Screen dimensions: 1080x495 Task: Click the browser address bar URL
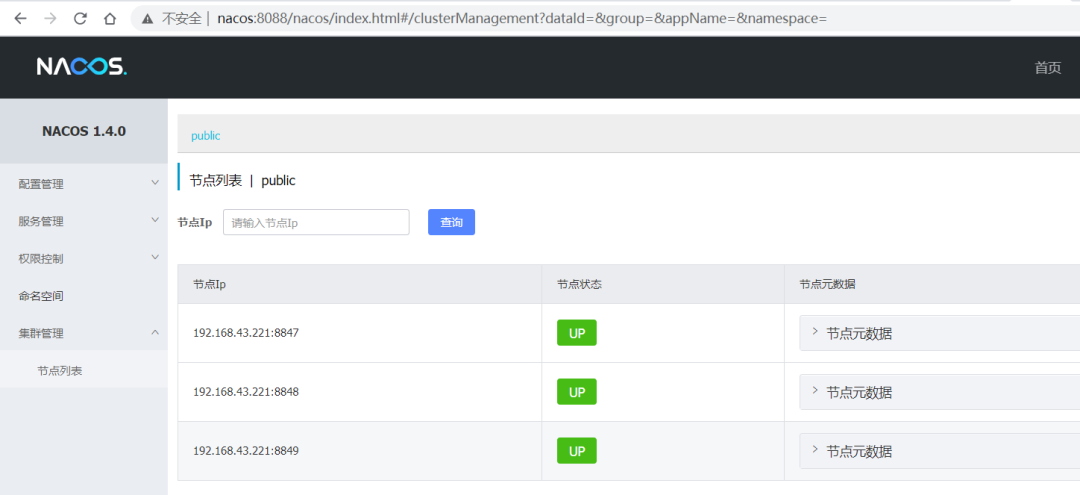point(521,19)
